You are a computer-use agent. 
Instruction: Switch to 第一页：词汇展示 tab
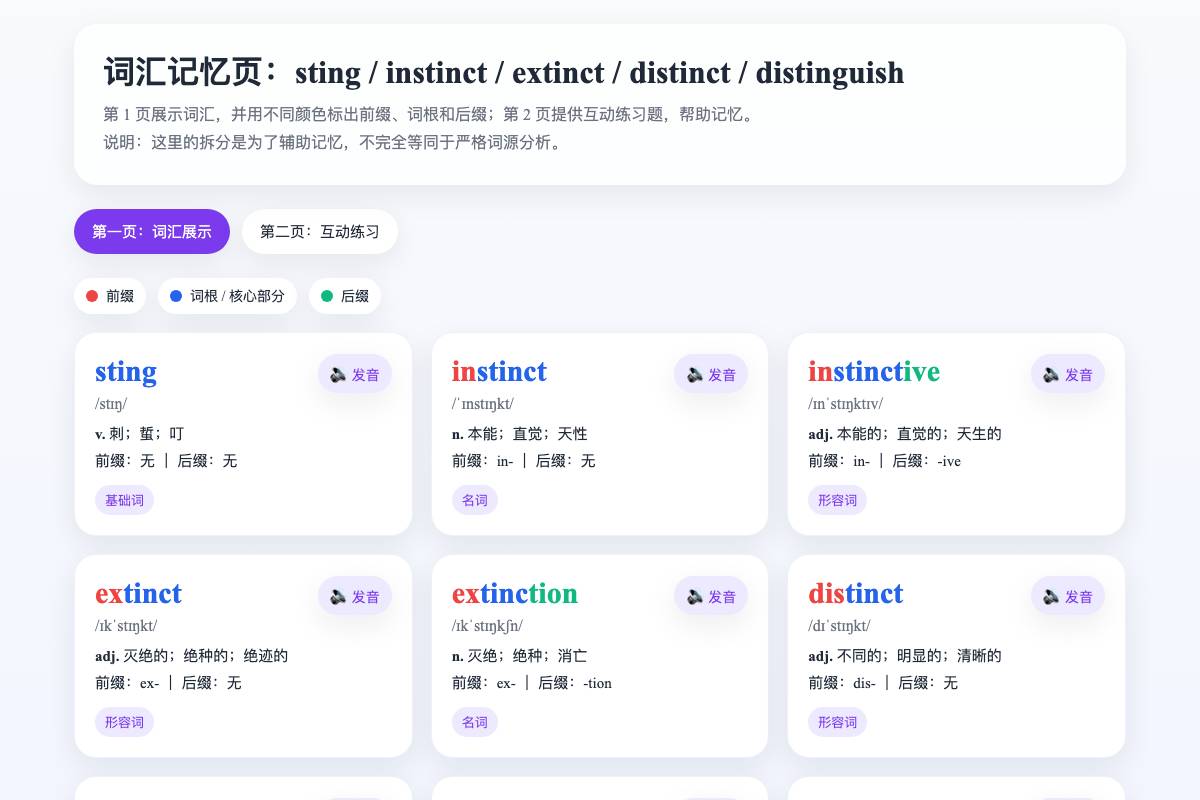(x=152, y=231)
